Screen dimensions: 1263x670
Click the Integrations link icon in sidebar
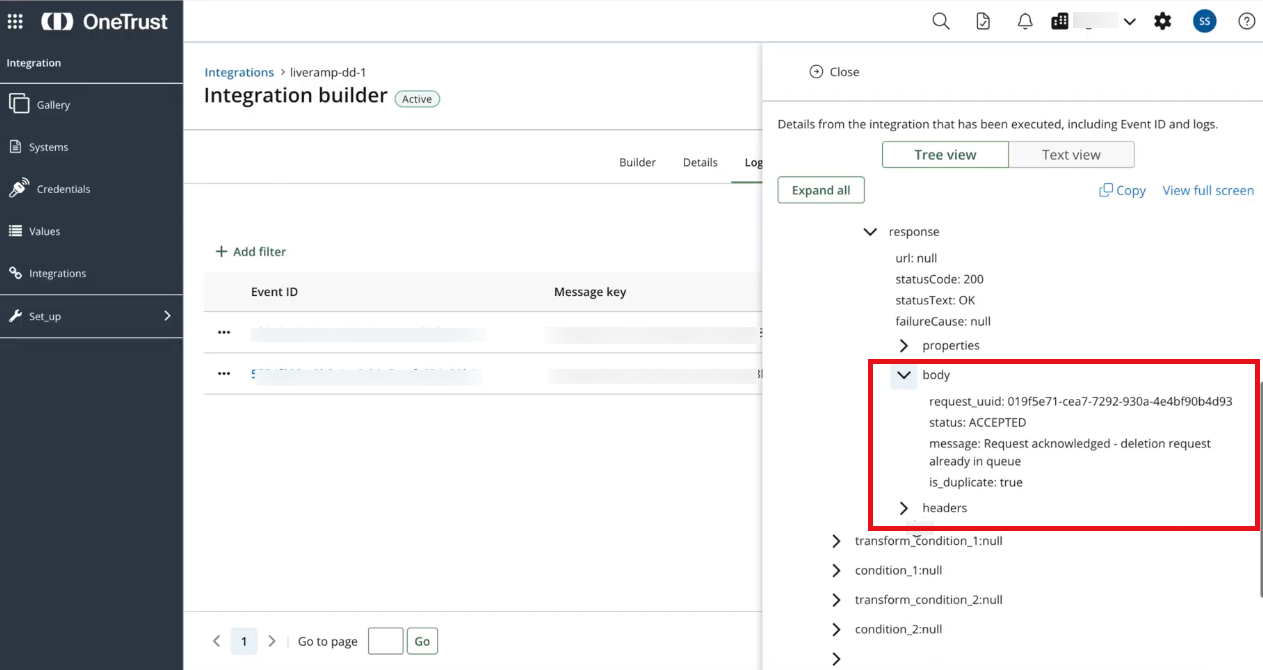click(15, 273)
